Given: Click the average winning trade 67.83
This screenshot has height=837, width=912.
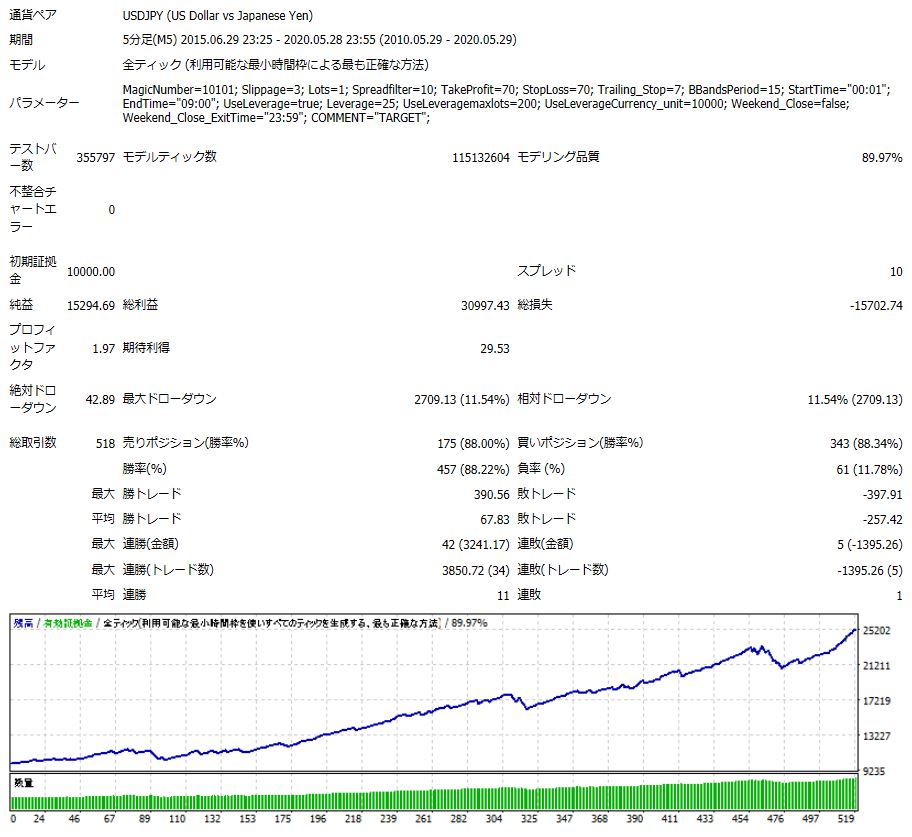Looking at the screenshot, I should tap(495, 520).
